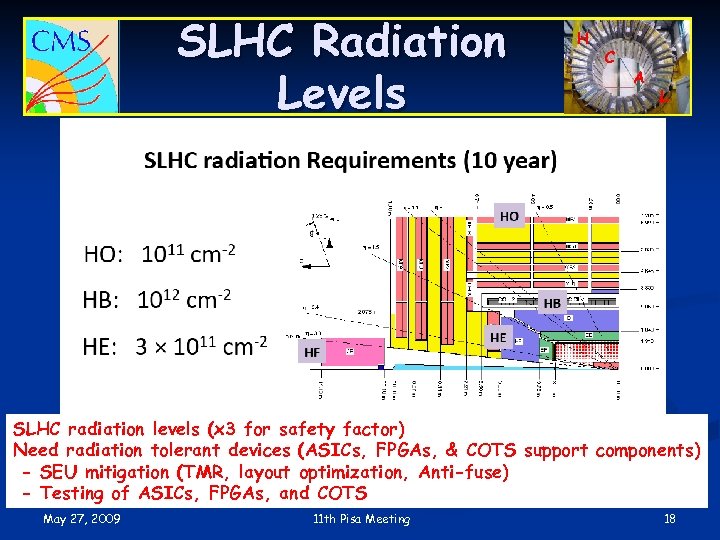Click the HCAL detector ring photo
The width and height of the screenshot is (720, 540).
[627, 67]
